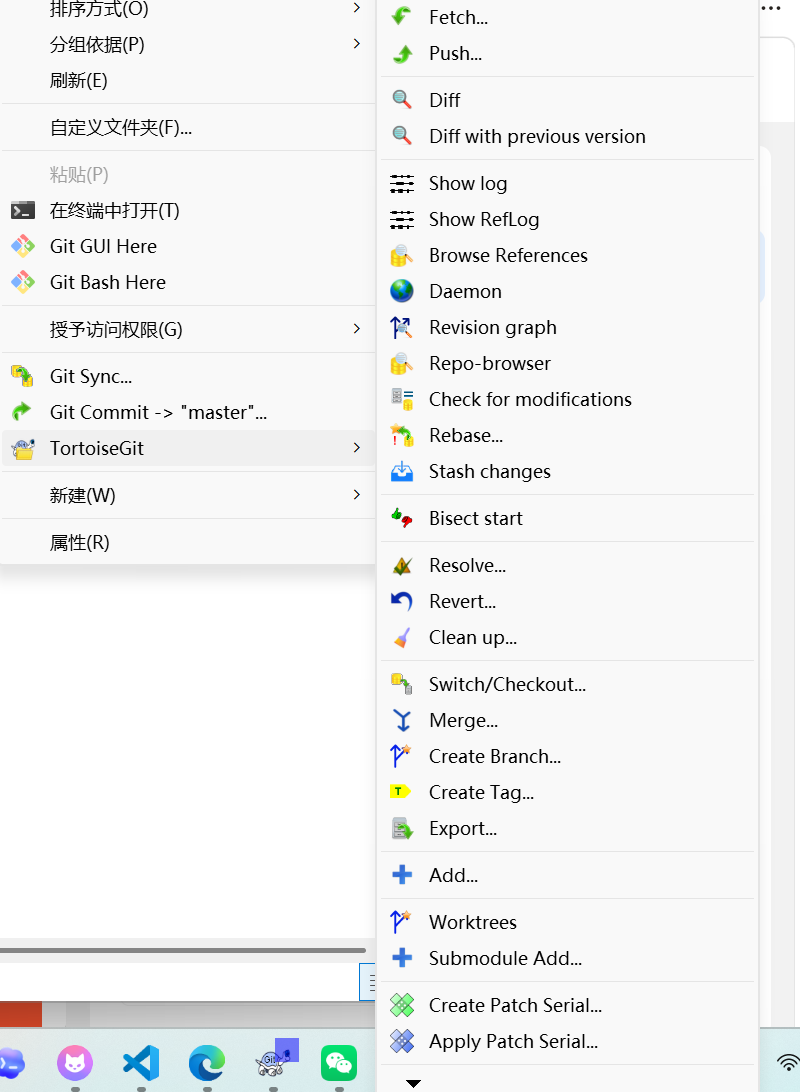800x1092 pixels.
Task: Select Create Branch... menu item
Action: pos(567,756)
